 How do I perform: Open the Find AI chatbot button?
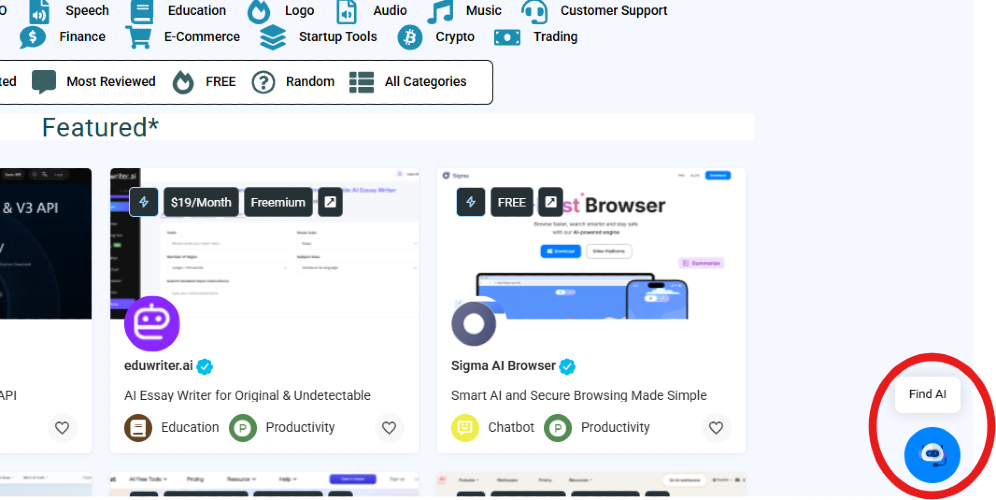point(932,455)
